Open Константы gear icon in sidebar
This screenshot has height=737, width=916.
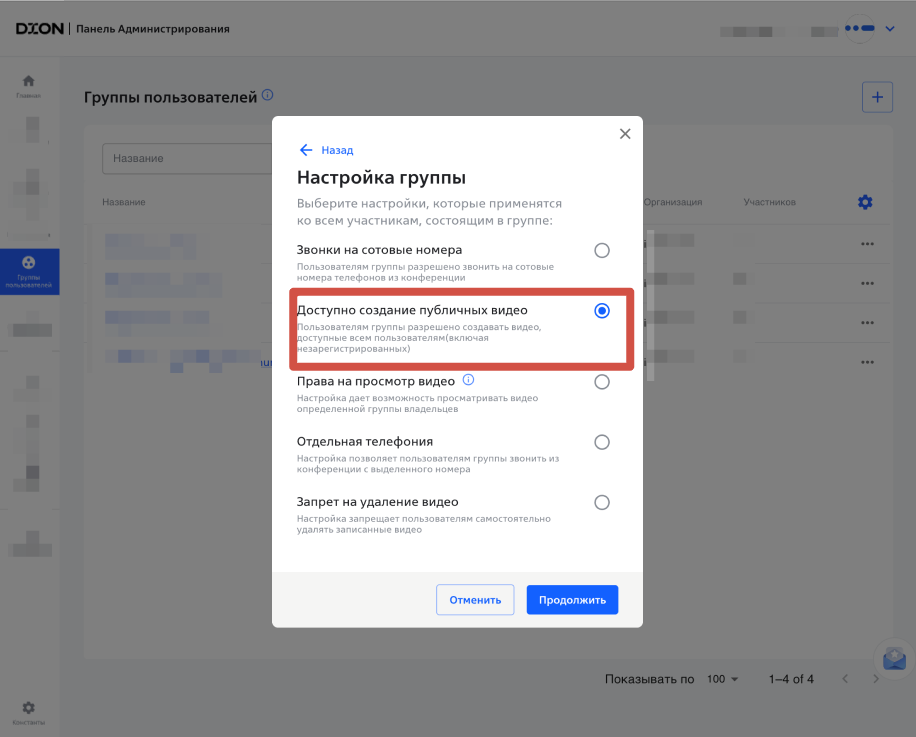click(x=28, y=711)
